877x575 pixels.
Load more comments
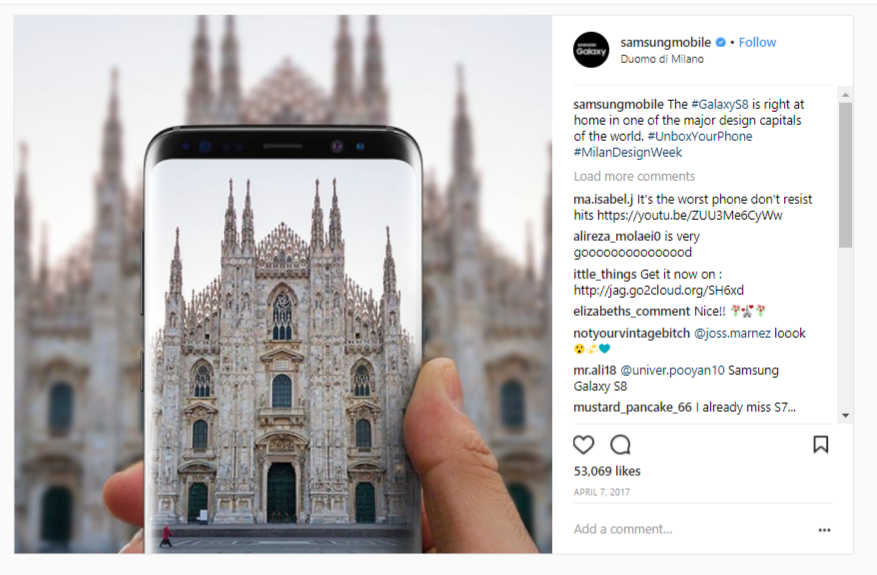coord(634,176)
